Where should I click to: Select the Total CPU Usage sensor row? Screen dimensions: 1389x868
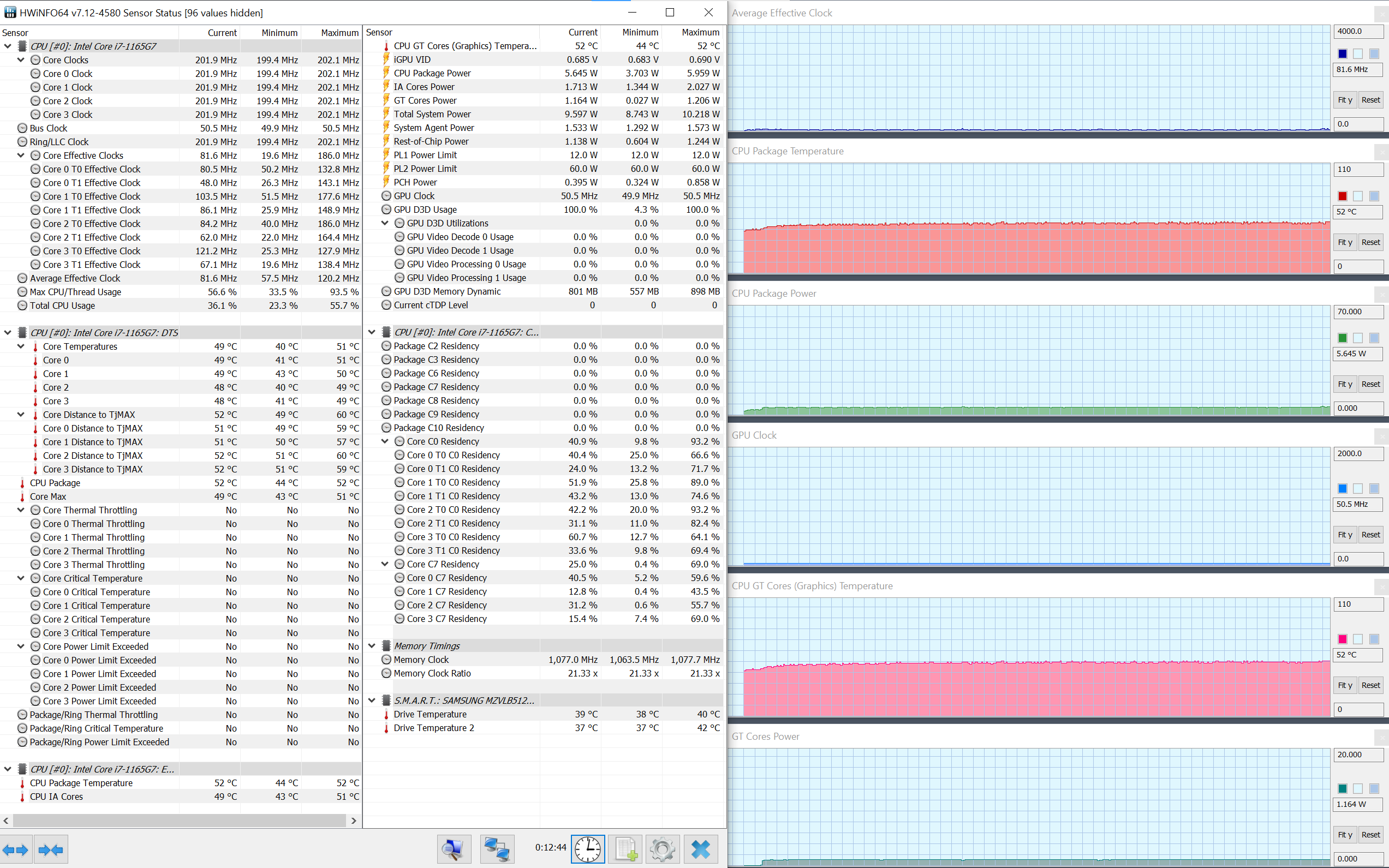click(x=63, y=306)
